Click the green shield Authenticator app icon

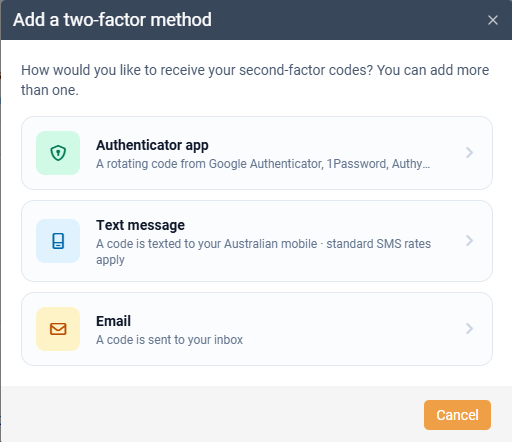pos(58,153)
